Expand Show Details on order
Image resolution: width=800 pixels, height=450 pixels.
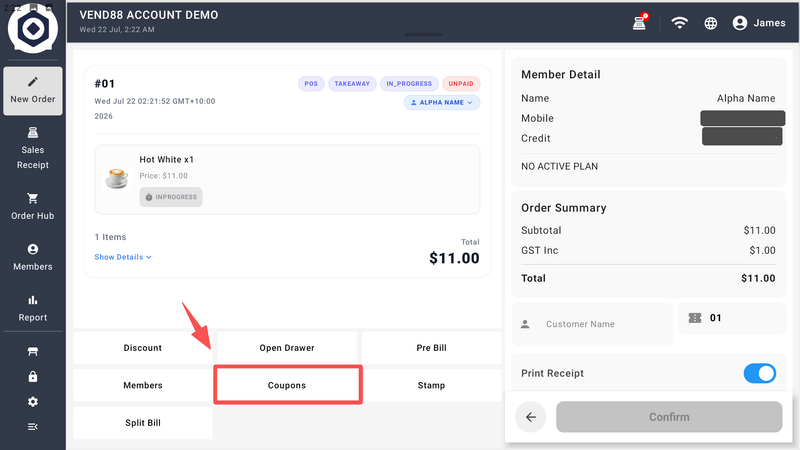[123, 257]
